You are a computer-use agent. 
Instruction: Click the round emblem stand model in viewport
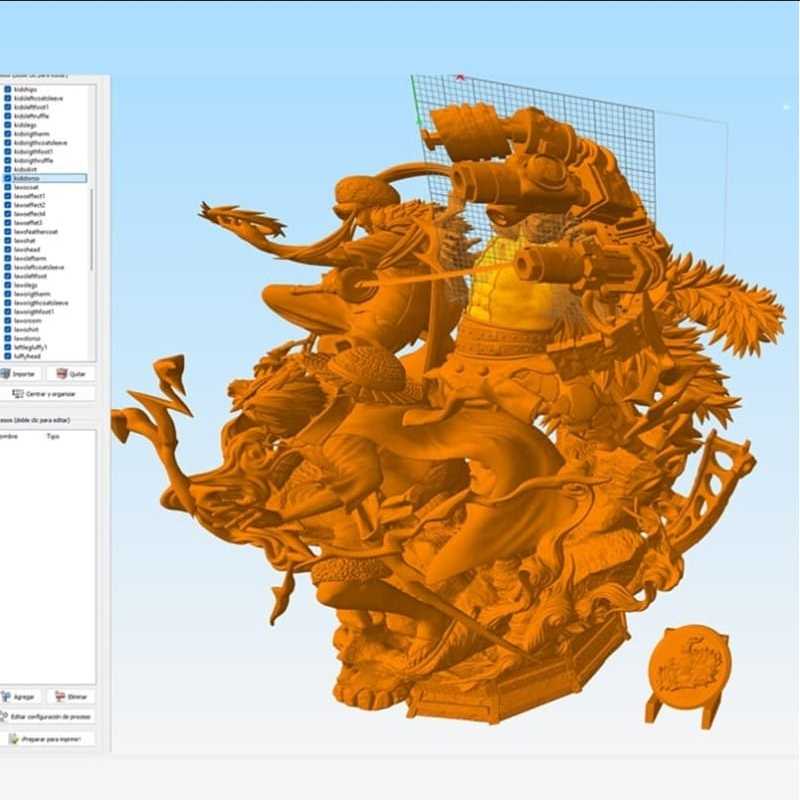click(689, 673)
